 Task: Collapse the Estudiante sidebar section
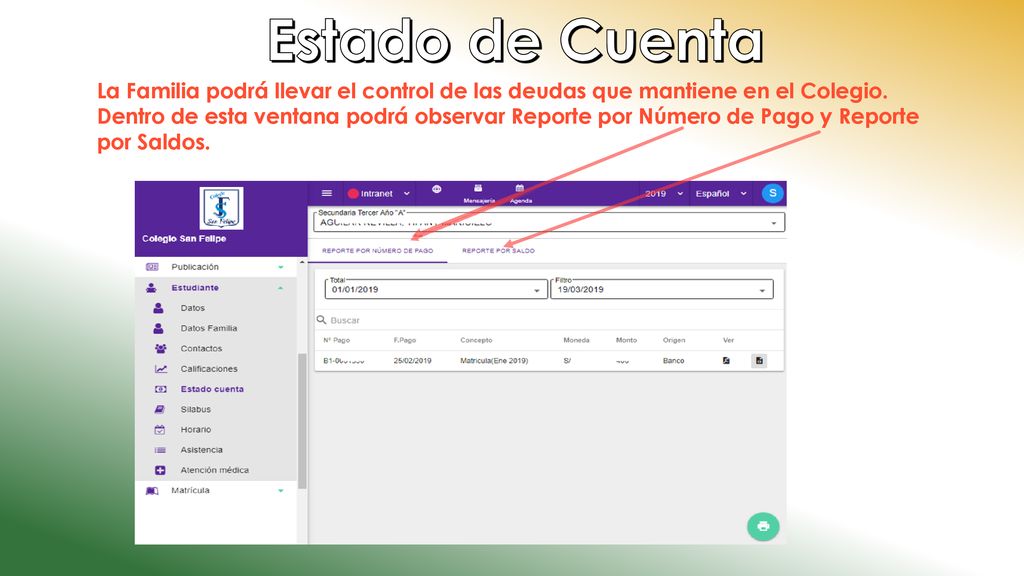(x=216, y=287)
